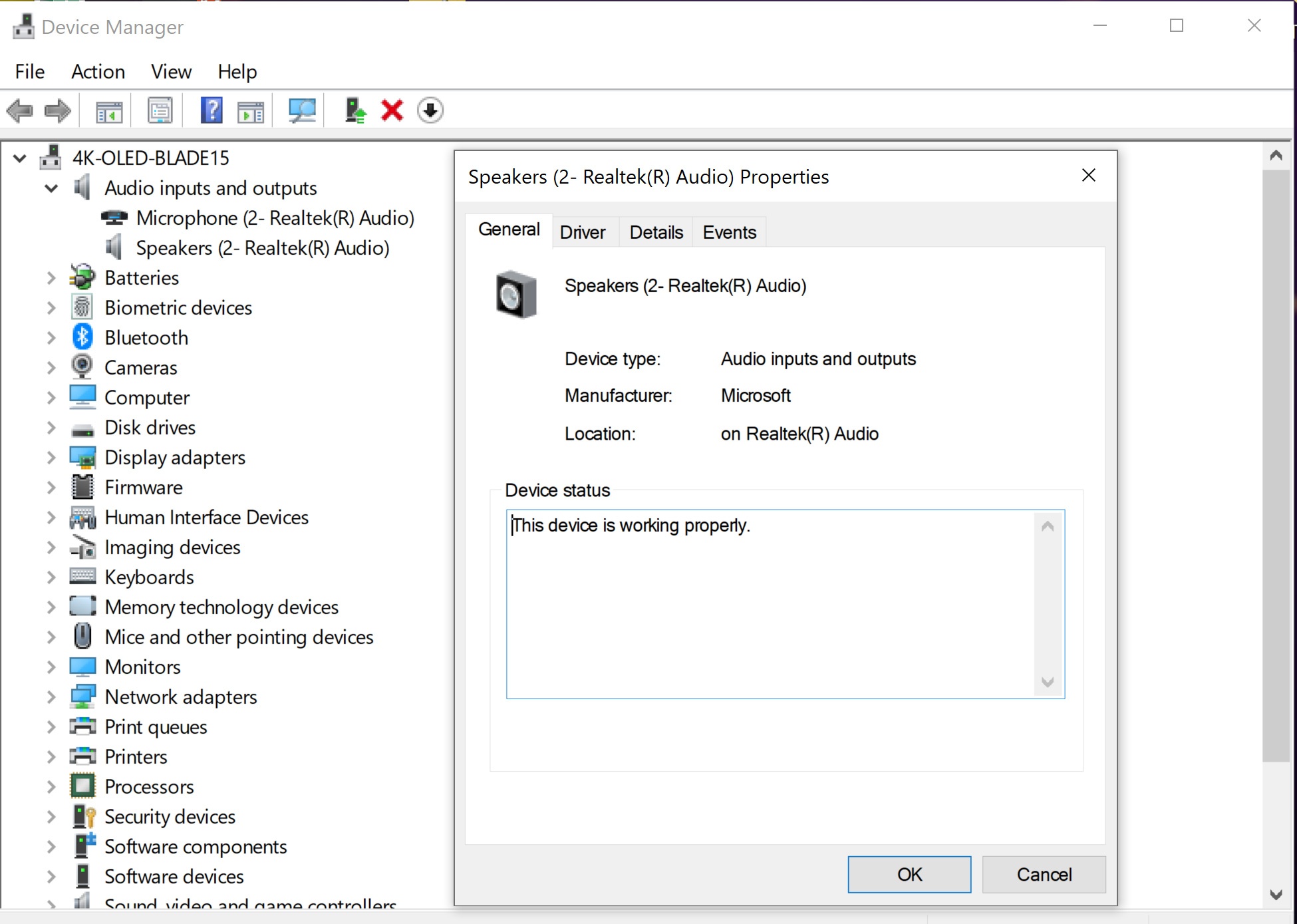Click Cancel in the Properties dialog
This screenshot has width=1297, height=924.
(x=1044, y=874)
